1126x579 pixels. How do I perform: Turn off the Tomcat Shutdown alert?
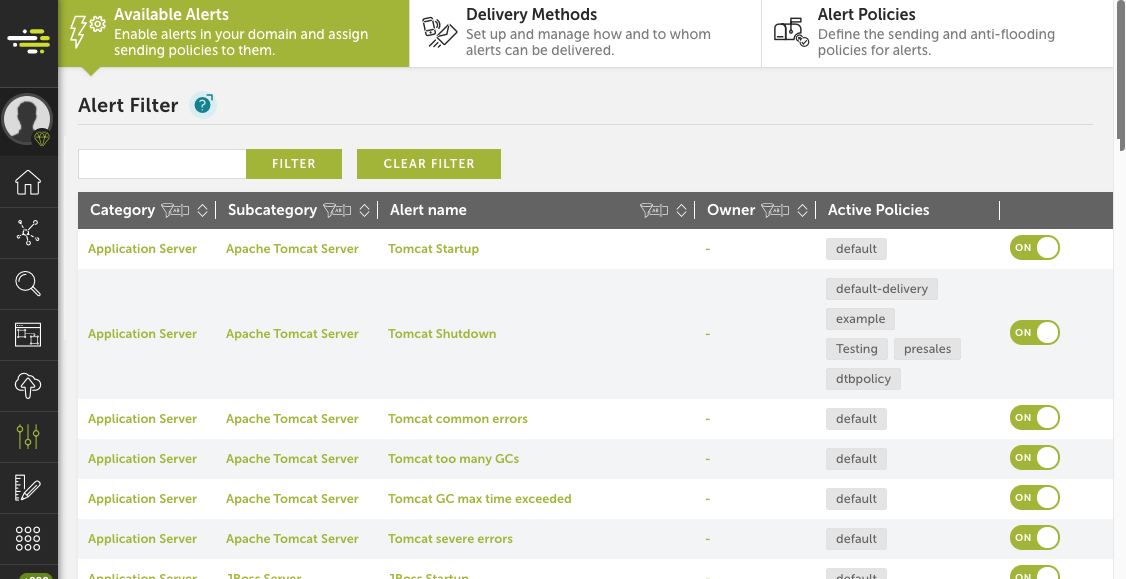[x=1034, y=333]
